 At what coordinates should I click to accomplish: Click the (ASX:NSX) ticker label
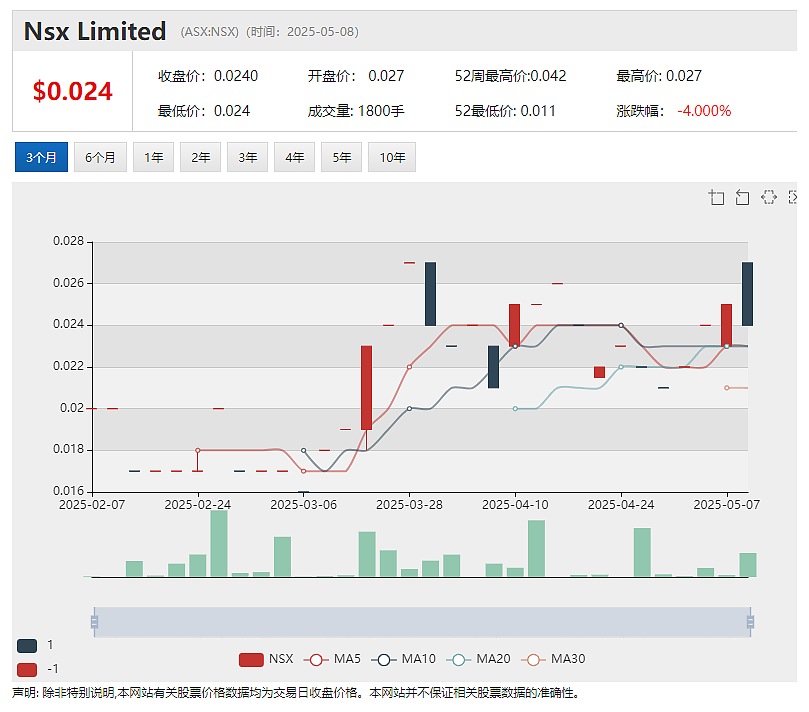point(209,32)
